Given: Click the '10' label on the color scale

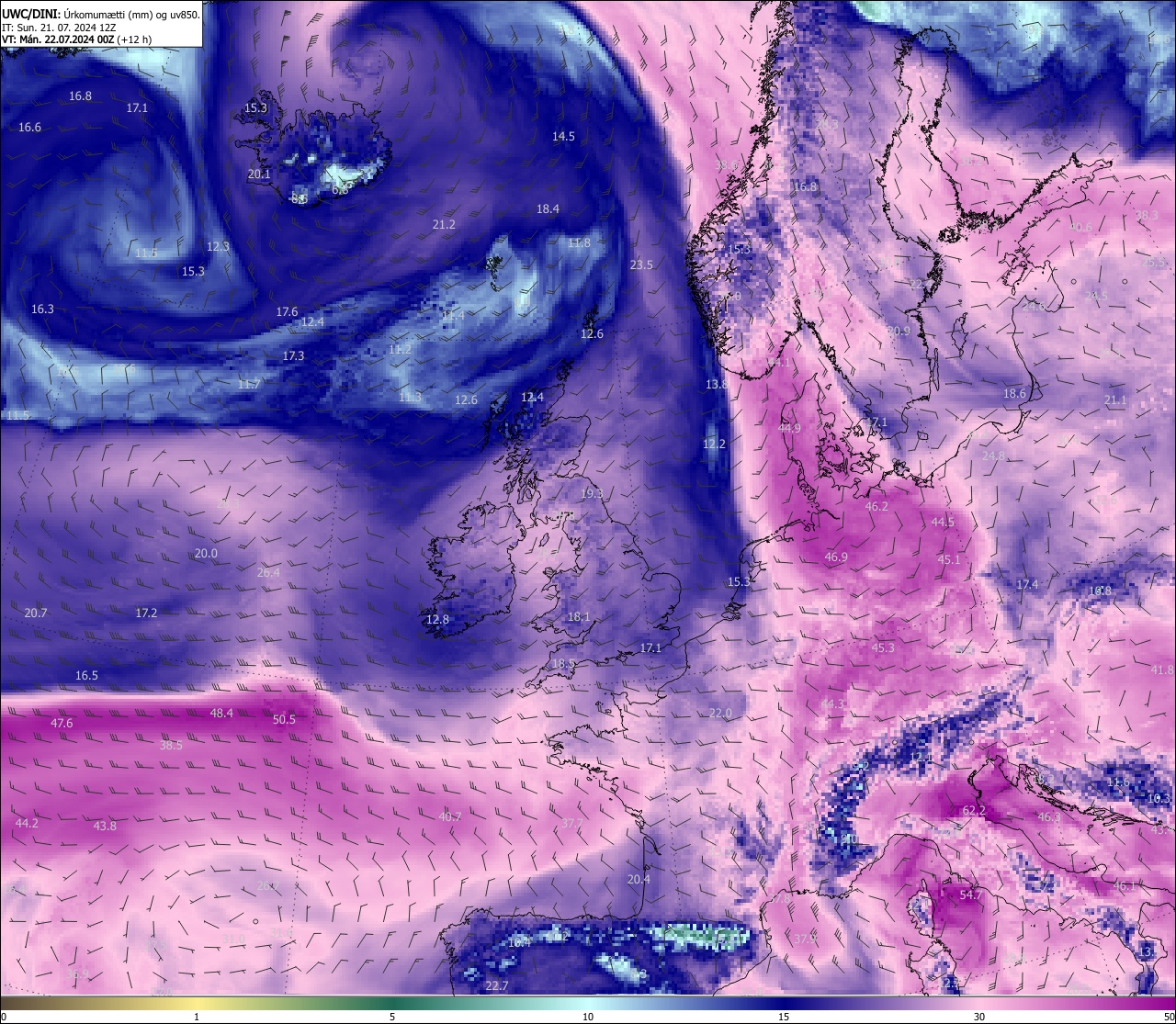Looking at the screenshot, I should [588, 1017].
